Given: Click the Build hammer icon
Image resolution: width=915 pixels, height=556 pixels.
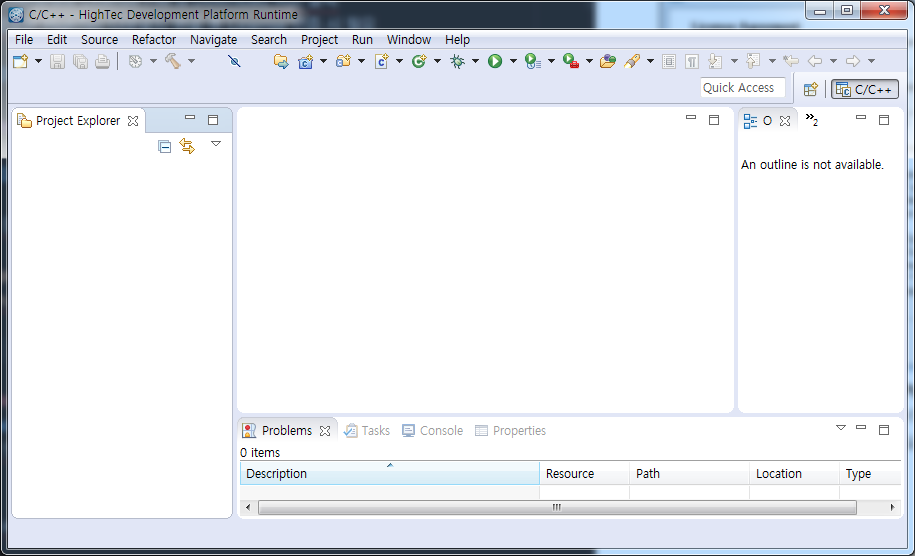Looking at the screenshot, I should 173,61.
